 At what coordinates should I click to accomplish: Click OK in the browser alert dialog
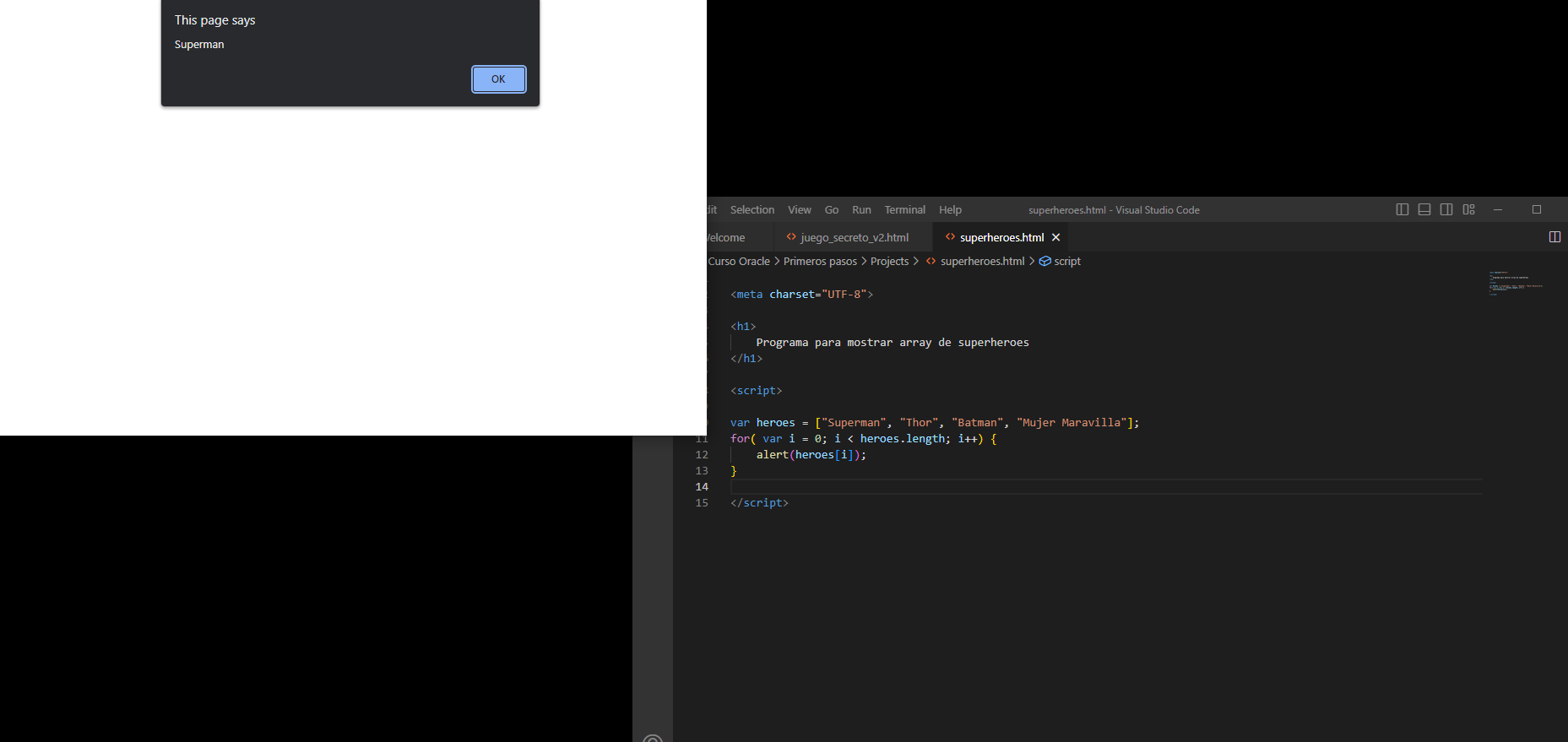coord(498,79)
